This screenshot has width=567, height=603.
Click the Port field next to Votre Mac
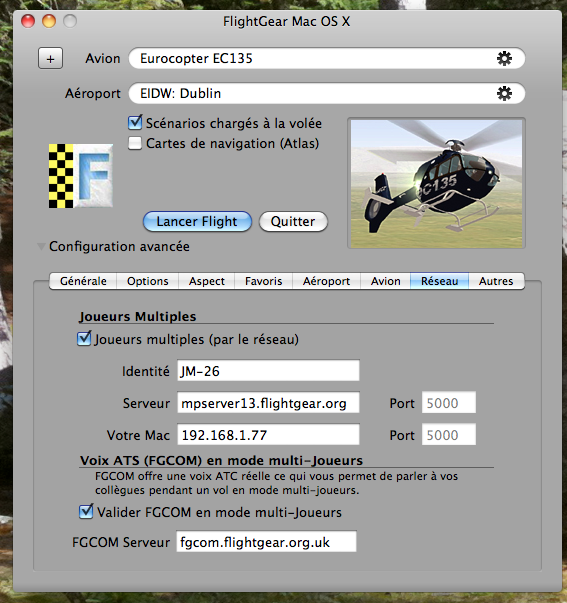click(x=449, y=435)
